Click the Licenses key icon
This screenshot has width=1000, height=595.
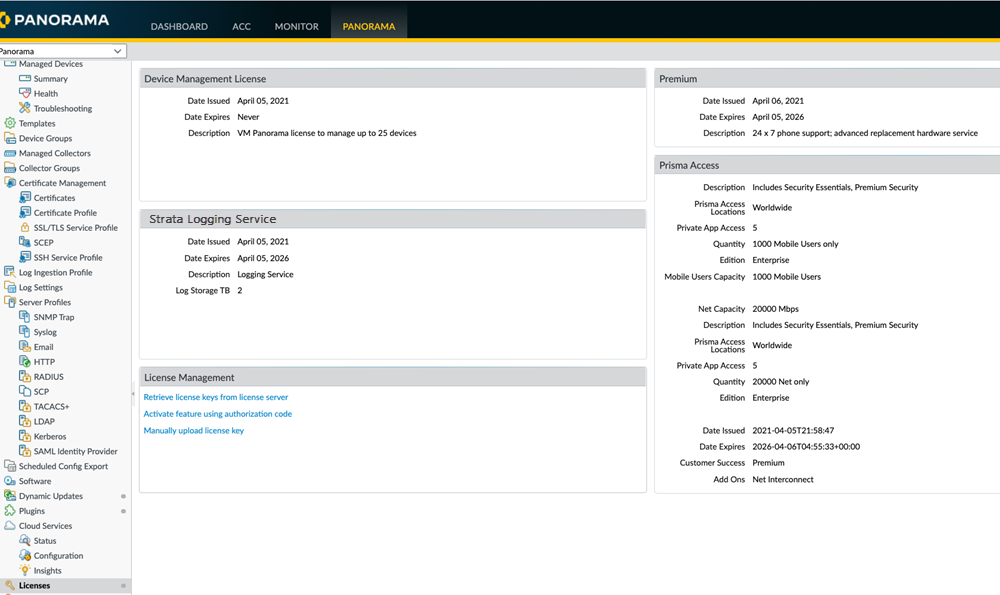pos(10,586)
